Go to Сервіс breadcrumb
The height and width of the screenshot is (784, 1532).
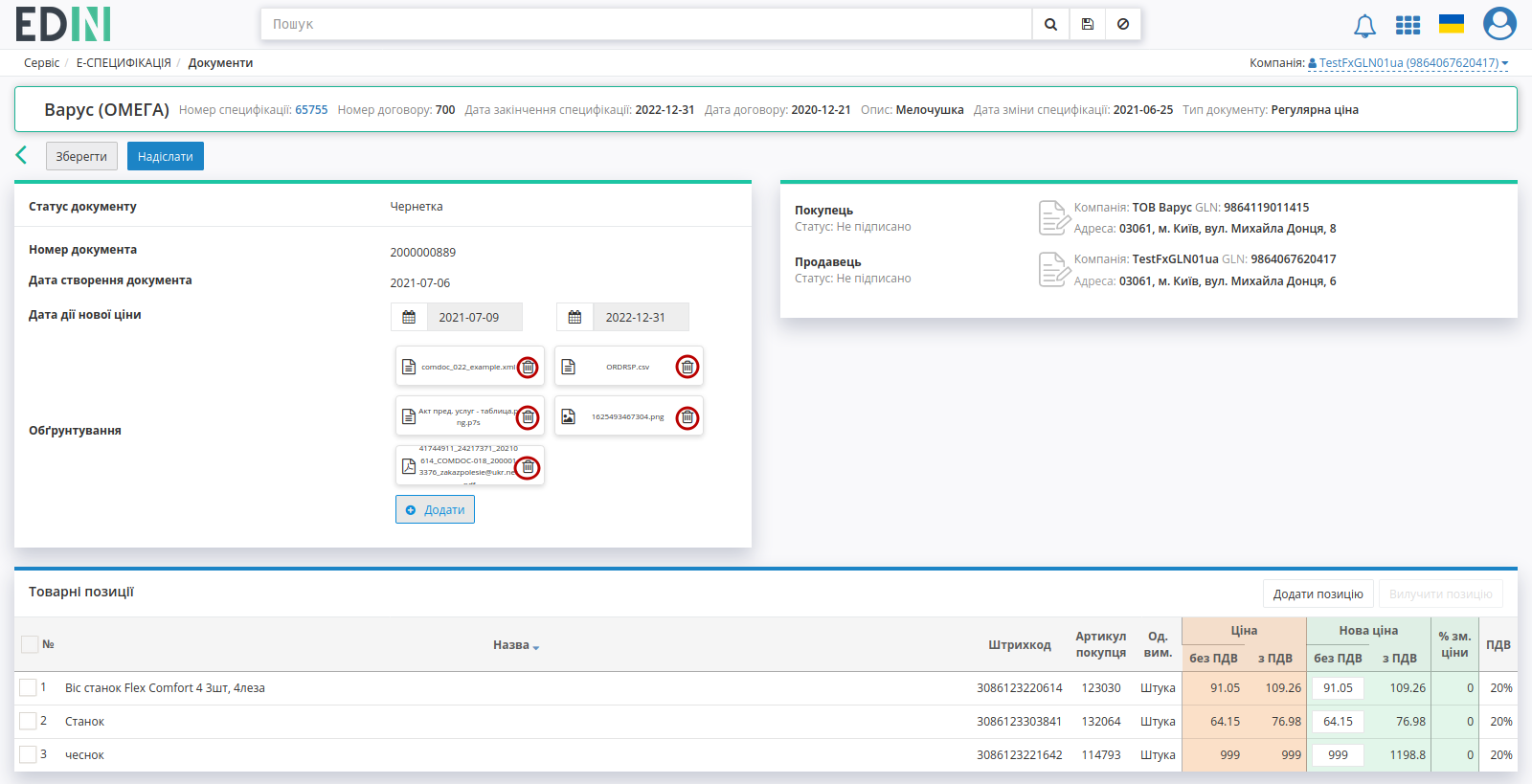41,63
